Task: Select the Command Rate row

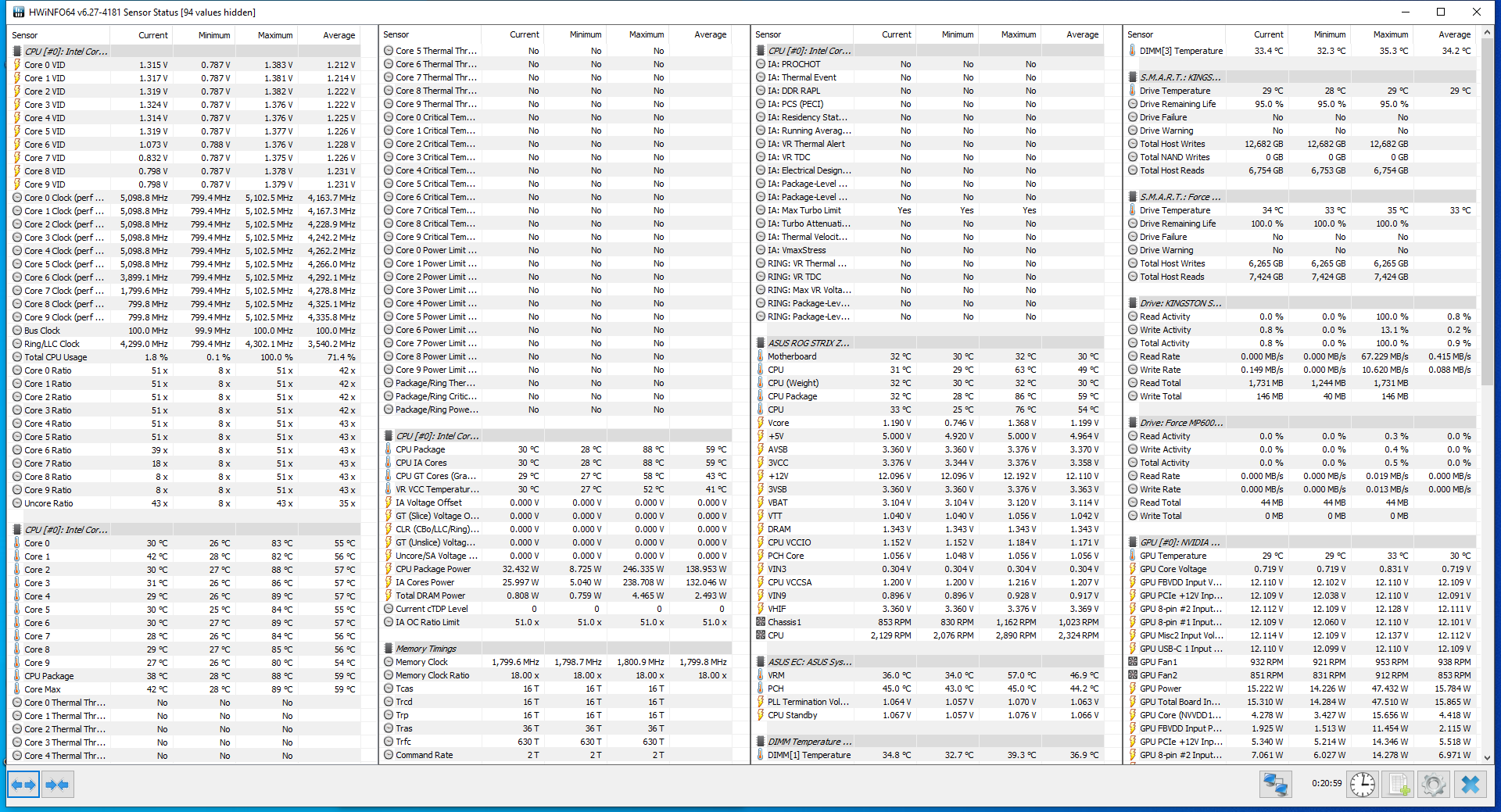Action: [x=557, y=755]
